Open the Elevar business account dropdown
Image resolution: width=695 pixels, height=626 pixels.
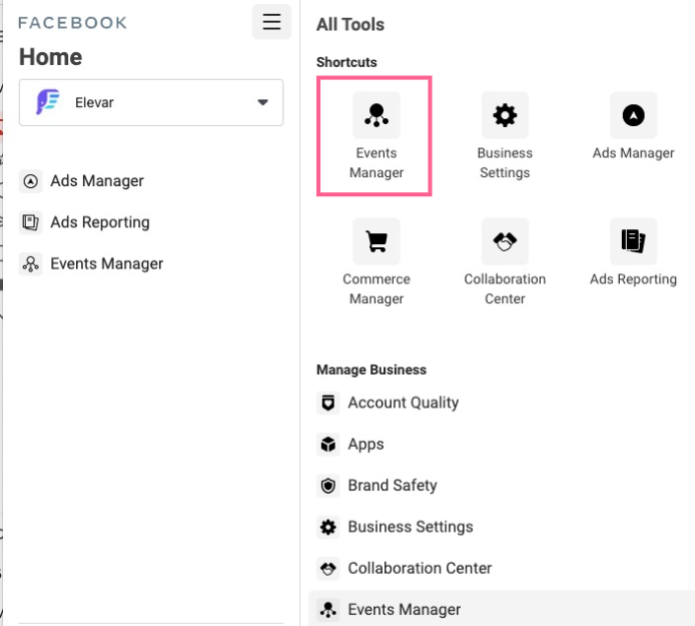click(151, 102)
